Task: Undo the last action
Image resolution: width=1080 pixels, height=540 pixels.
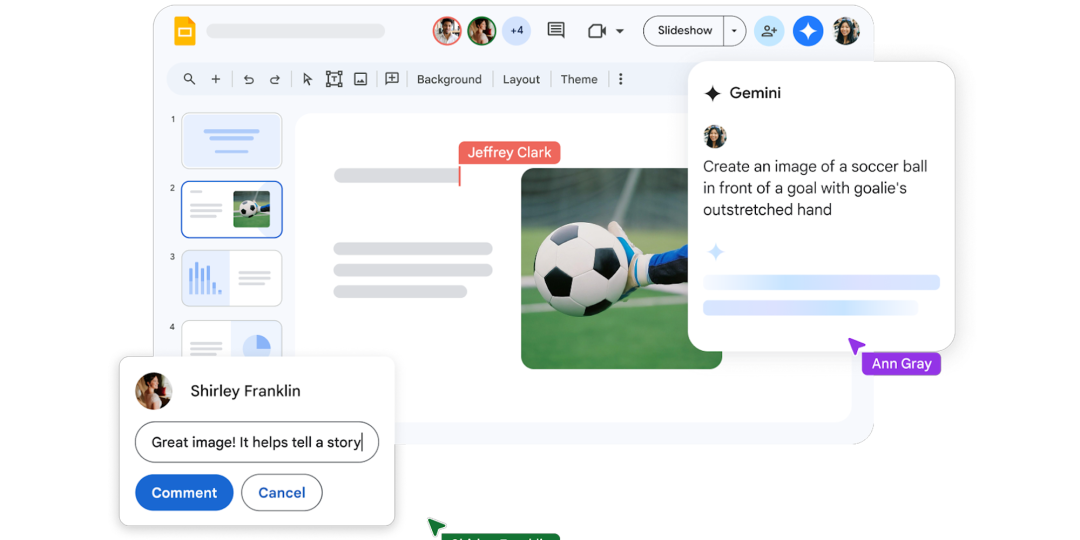Action: 249,79
